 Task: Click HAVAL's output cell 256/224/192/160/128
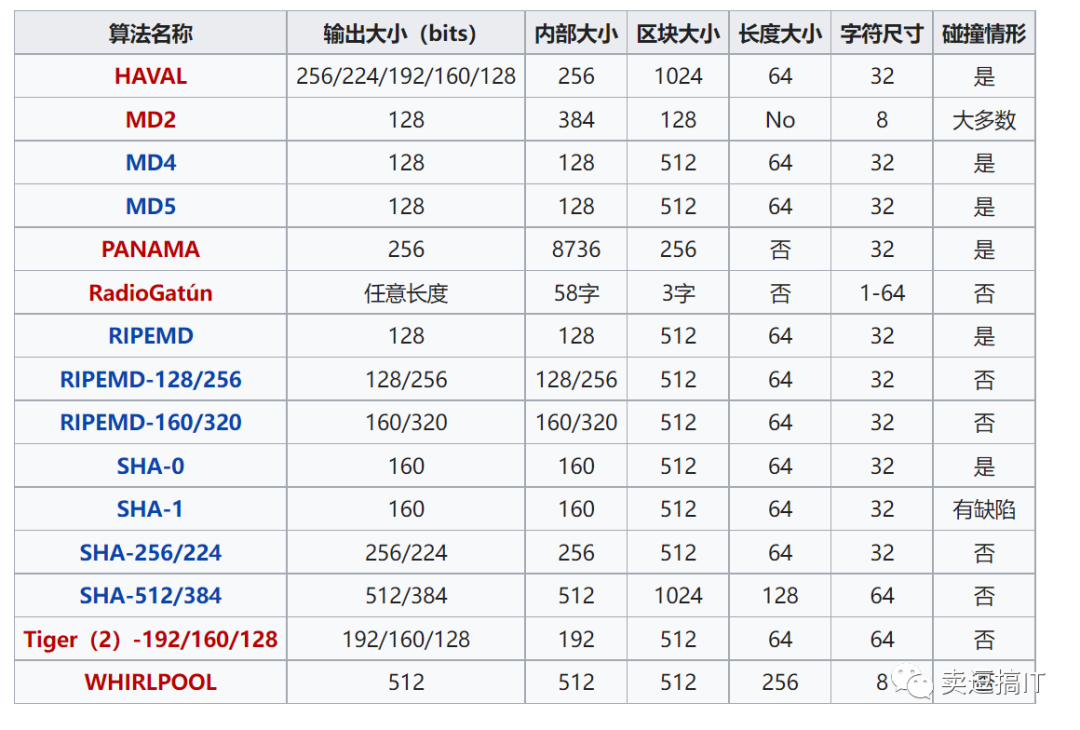click(406, 76)
